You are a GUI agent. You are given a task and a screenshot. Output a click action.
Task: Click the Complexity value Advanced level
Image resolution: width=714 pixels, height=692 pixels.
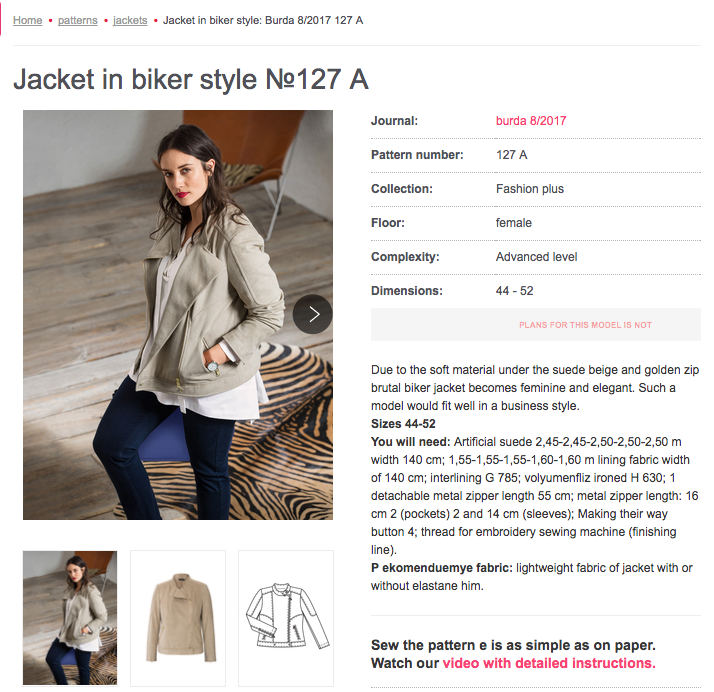pyautogui.click(x=536, y=257)
